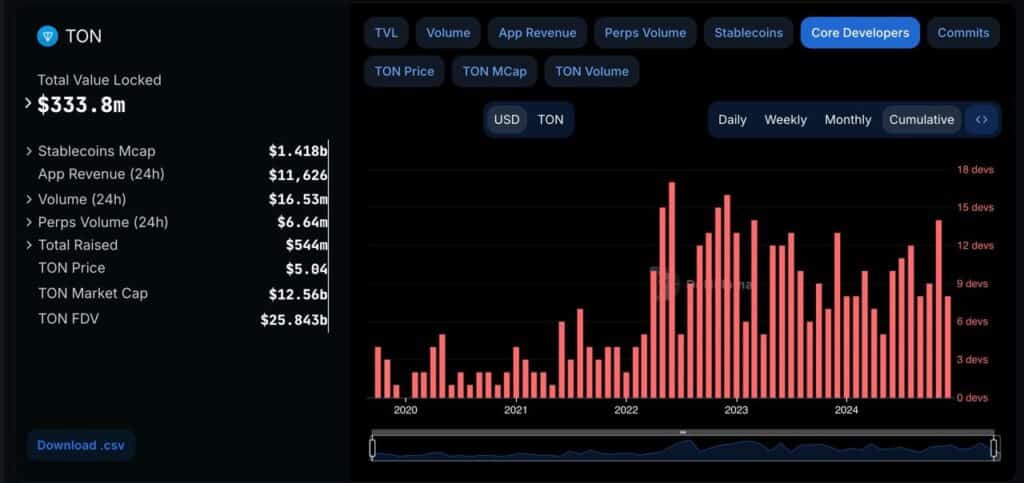Image resolution: width=1024 pixels, height=483 pixels.
Task: Click the top grip of the range selector
Action: [x=683, y=432]
